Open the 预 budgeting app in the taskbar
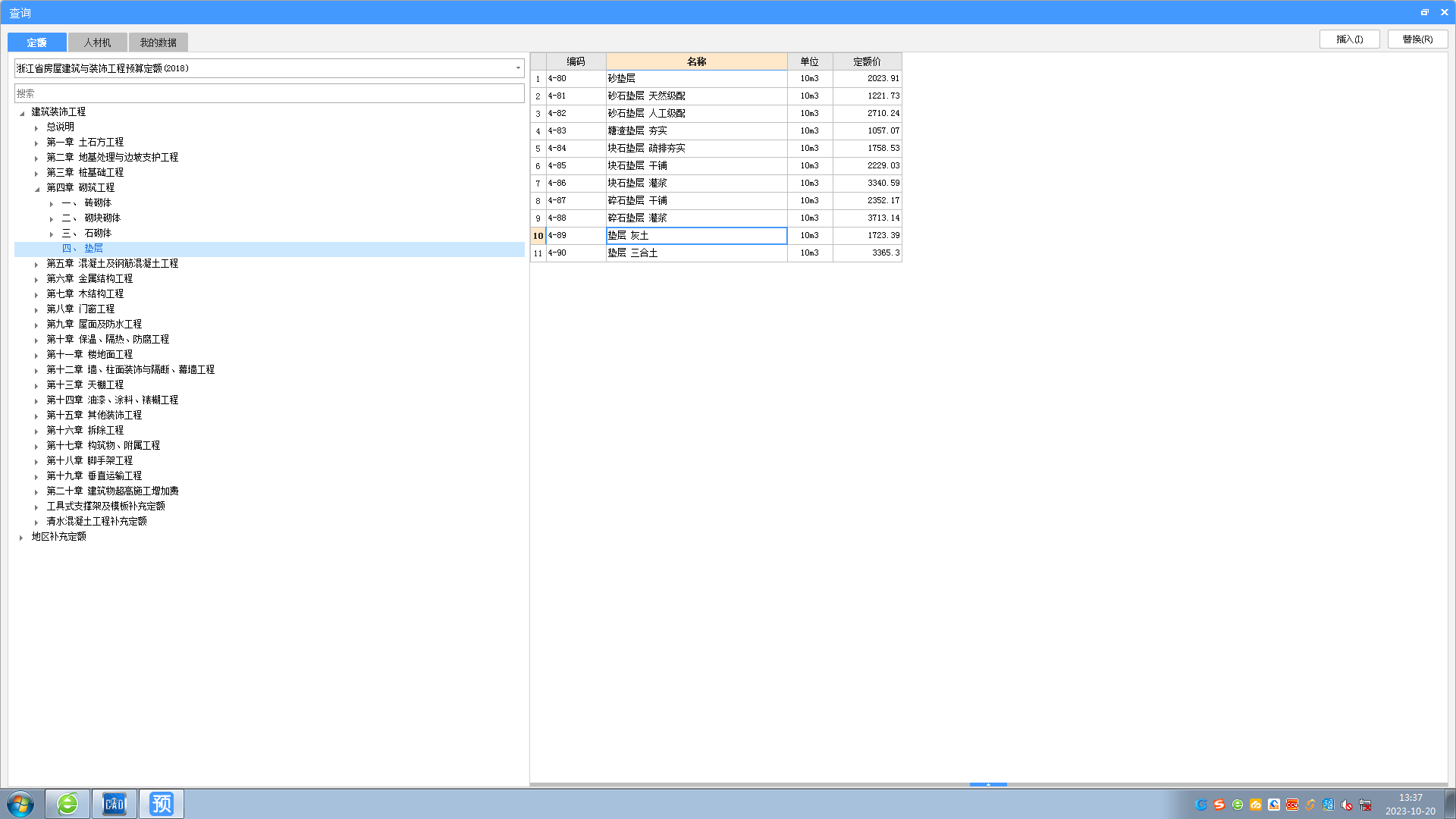This screenshot has width=1456, height=819. pyautogui.click(x=162, y=804)
